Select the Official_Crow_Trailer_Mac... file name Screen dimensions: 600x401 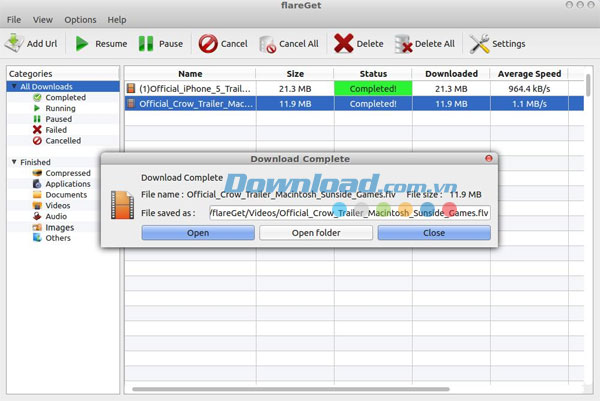pos(196,104)
